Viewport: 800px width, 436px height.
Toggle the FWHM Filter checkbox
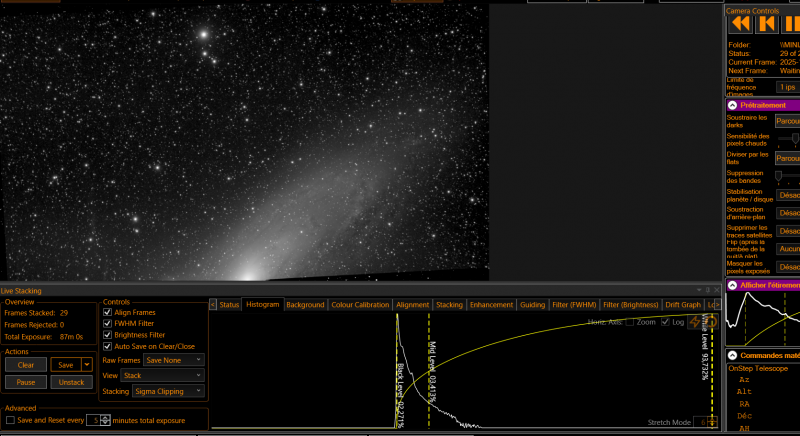coord(108,323)
